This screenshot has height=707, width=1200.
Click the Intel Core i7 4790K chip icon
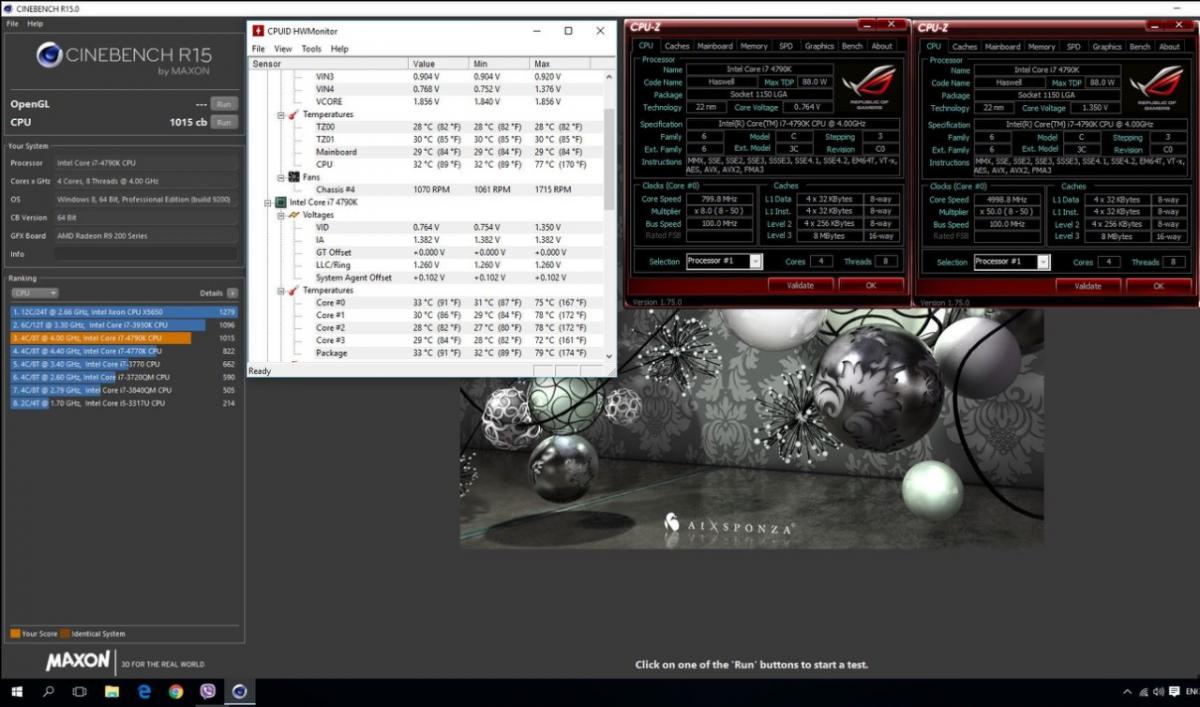click(x=281, y=202)
